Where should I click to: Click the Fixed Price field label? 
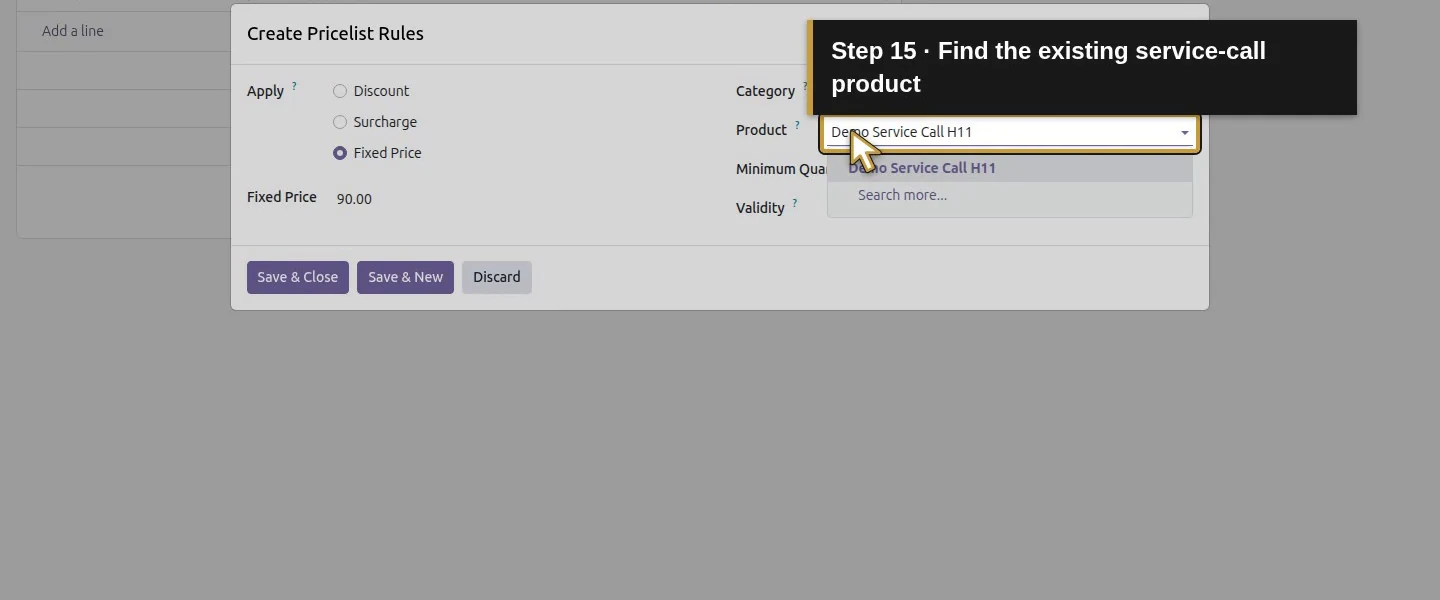click(282, 197)
